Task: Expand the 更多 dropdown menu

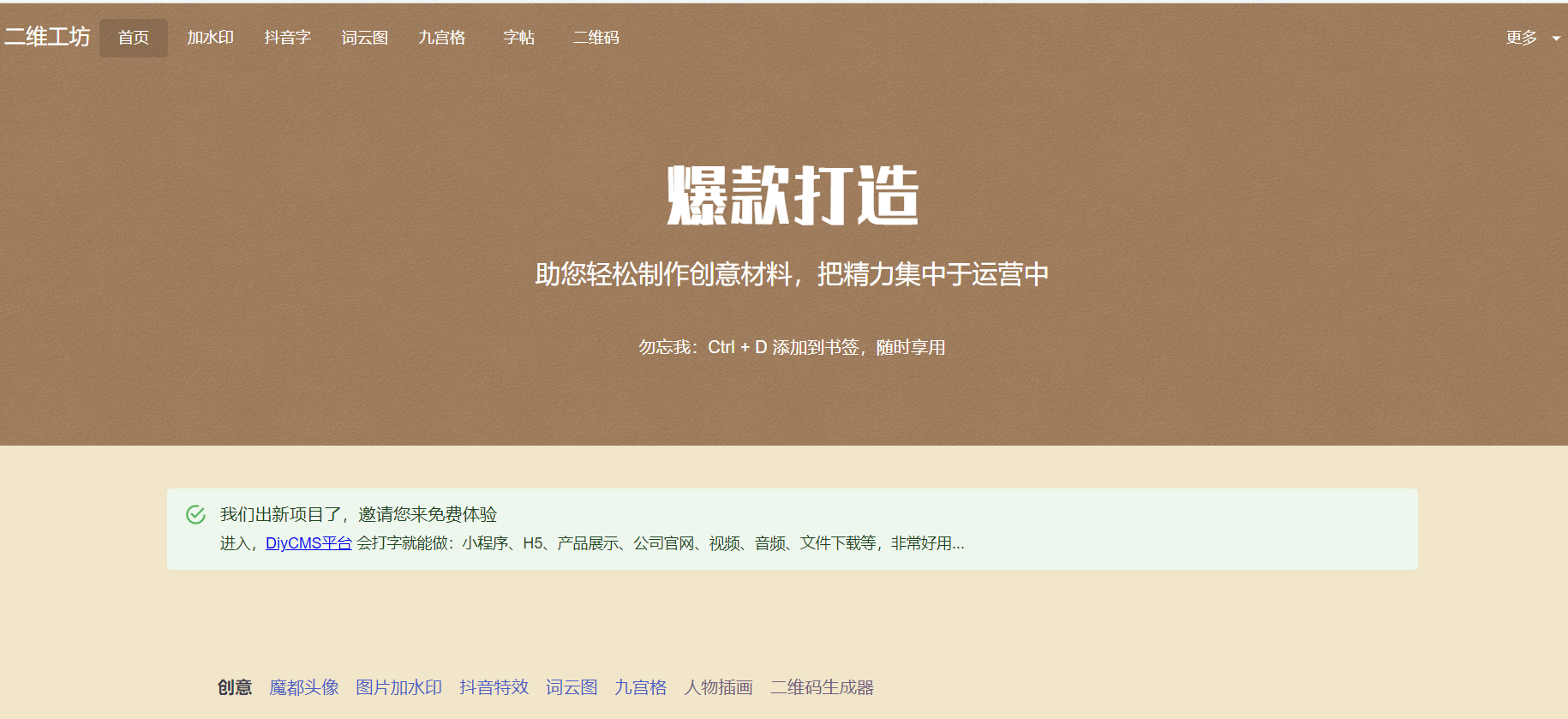Action: (1531, 38)
